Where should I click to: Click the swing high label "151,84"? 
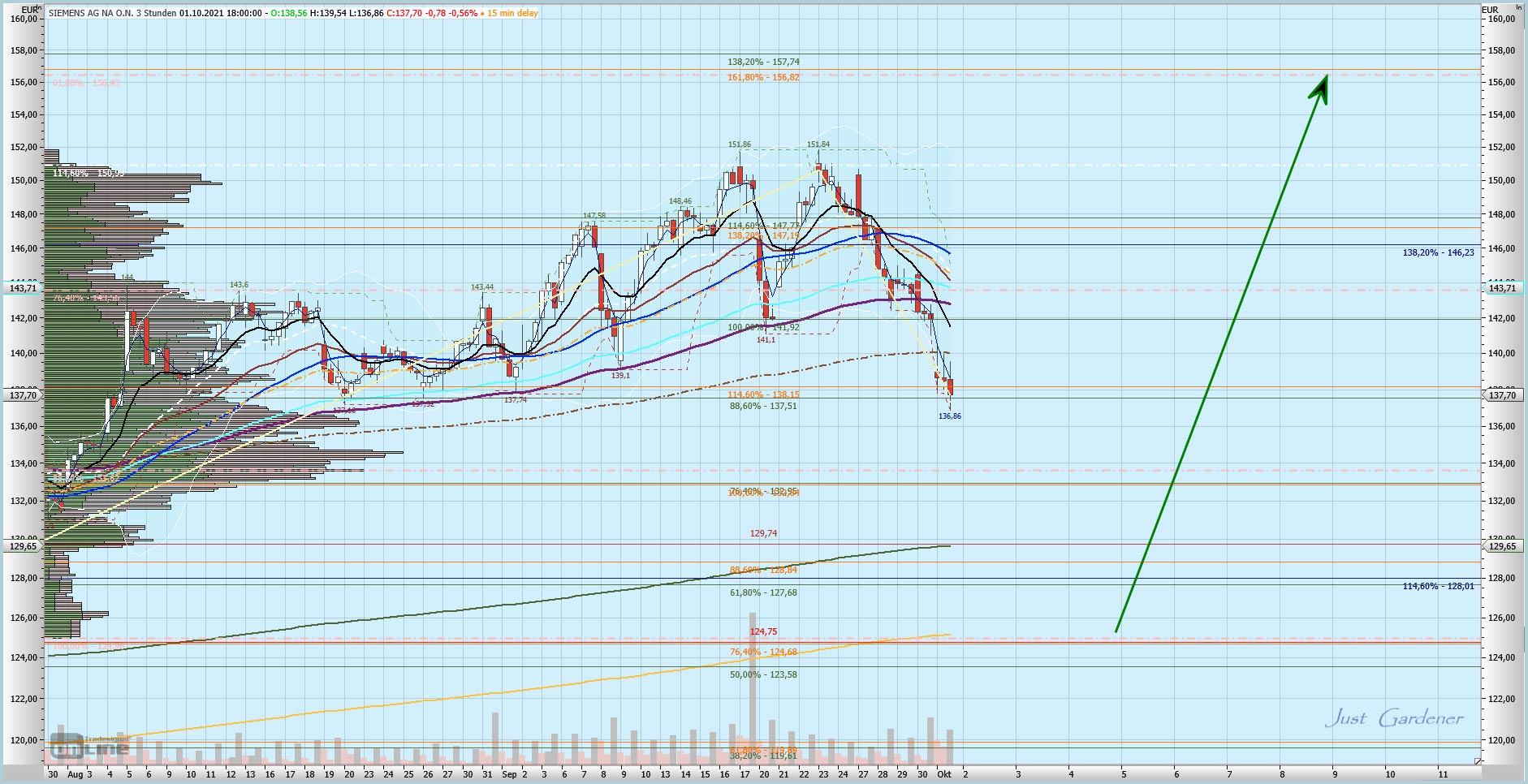pyautogui.click(x=818, y=144)
